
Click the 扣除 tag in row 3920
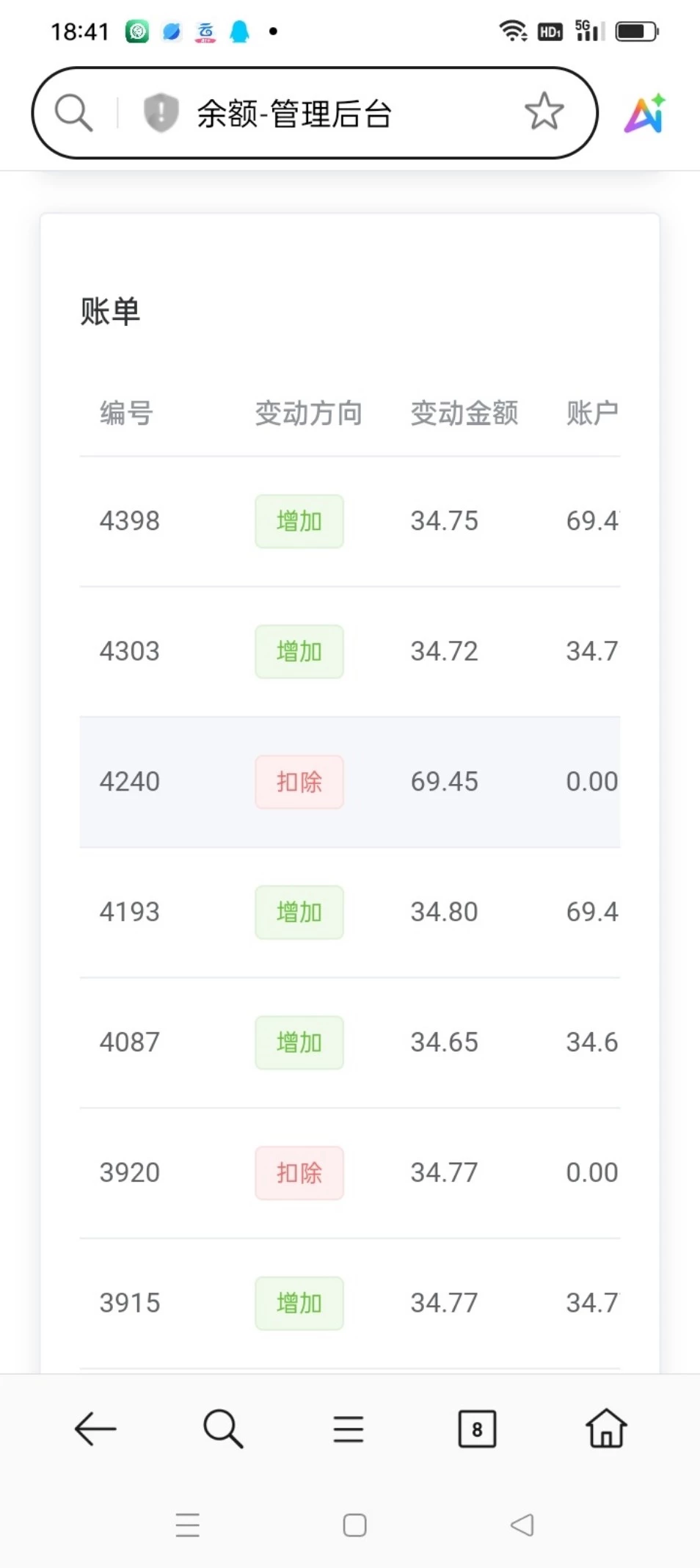[x=299, y=1172]
